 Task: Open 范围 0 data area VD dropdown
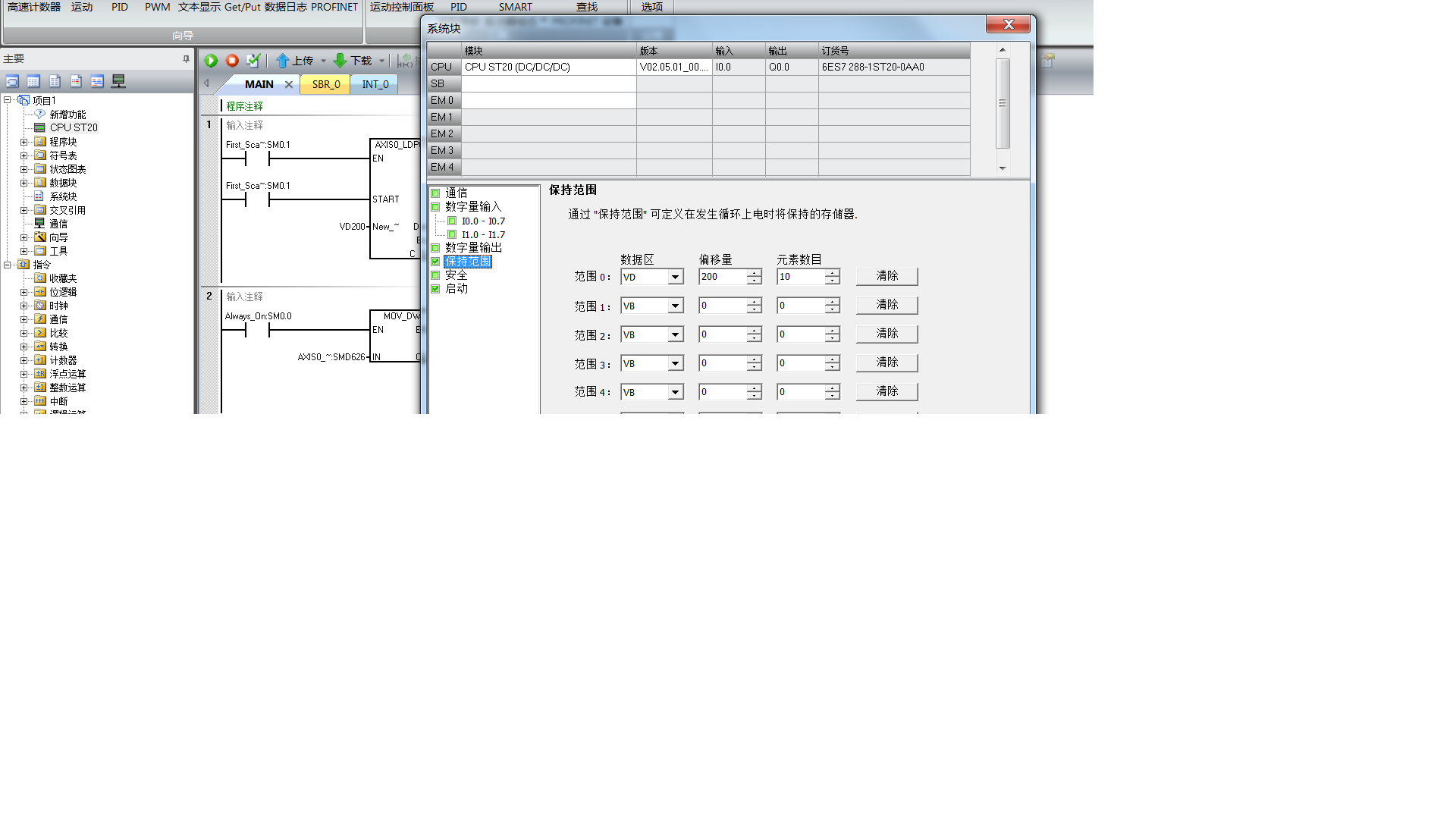pyautogui.click(x=674, y=278)
